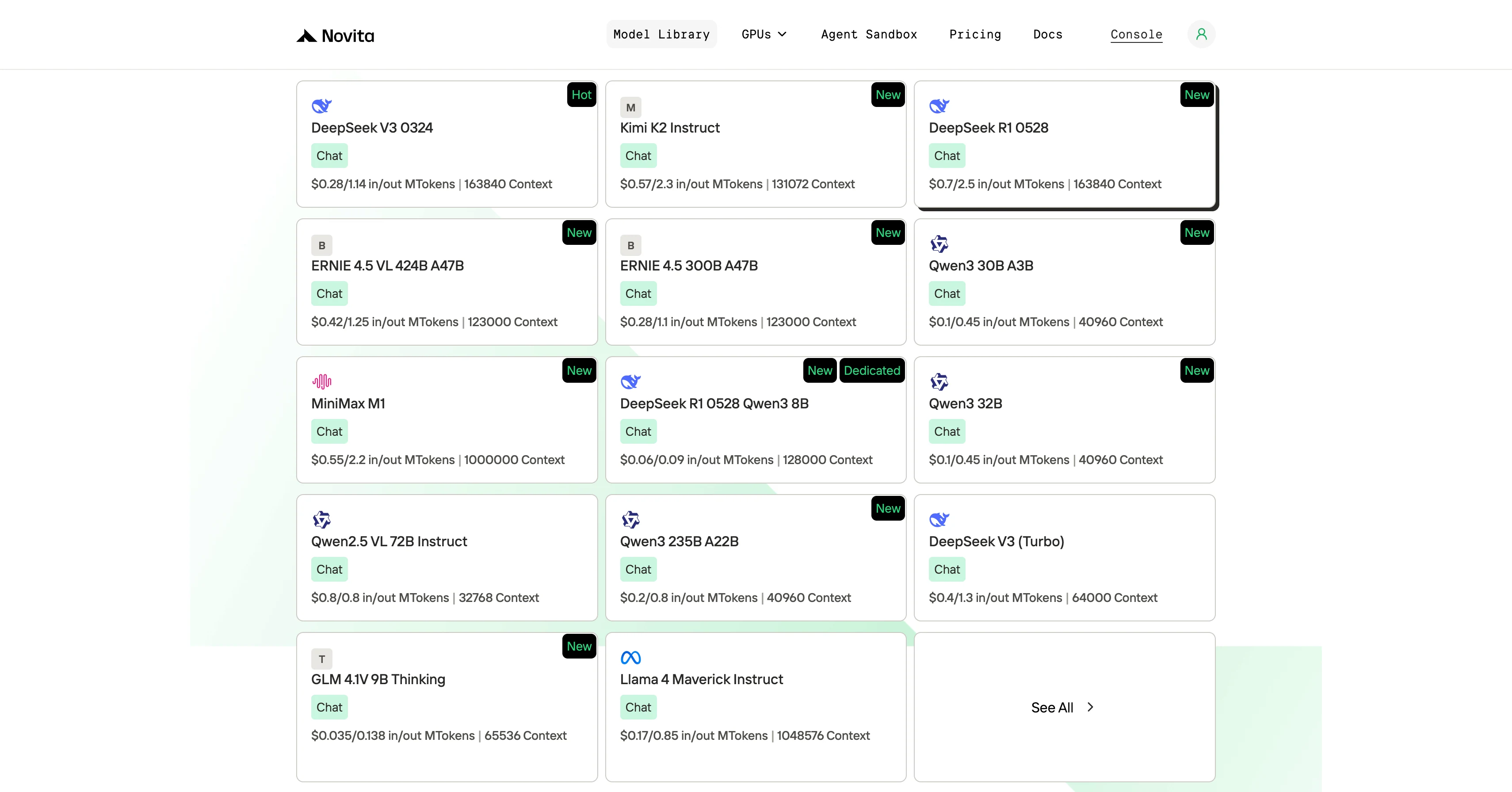Click the New badge on GLM 4.1V 9B Thinking
The width and height of the screenshot is (1512, 792).
tap(579, 647)
